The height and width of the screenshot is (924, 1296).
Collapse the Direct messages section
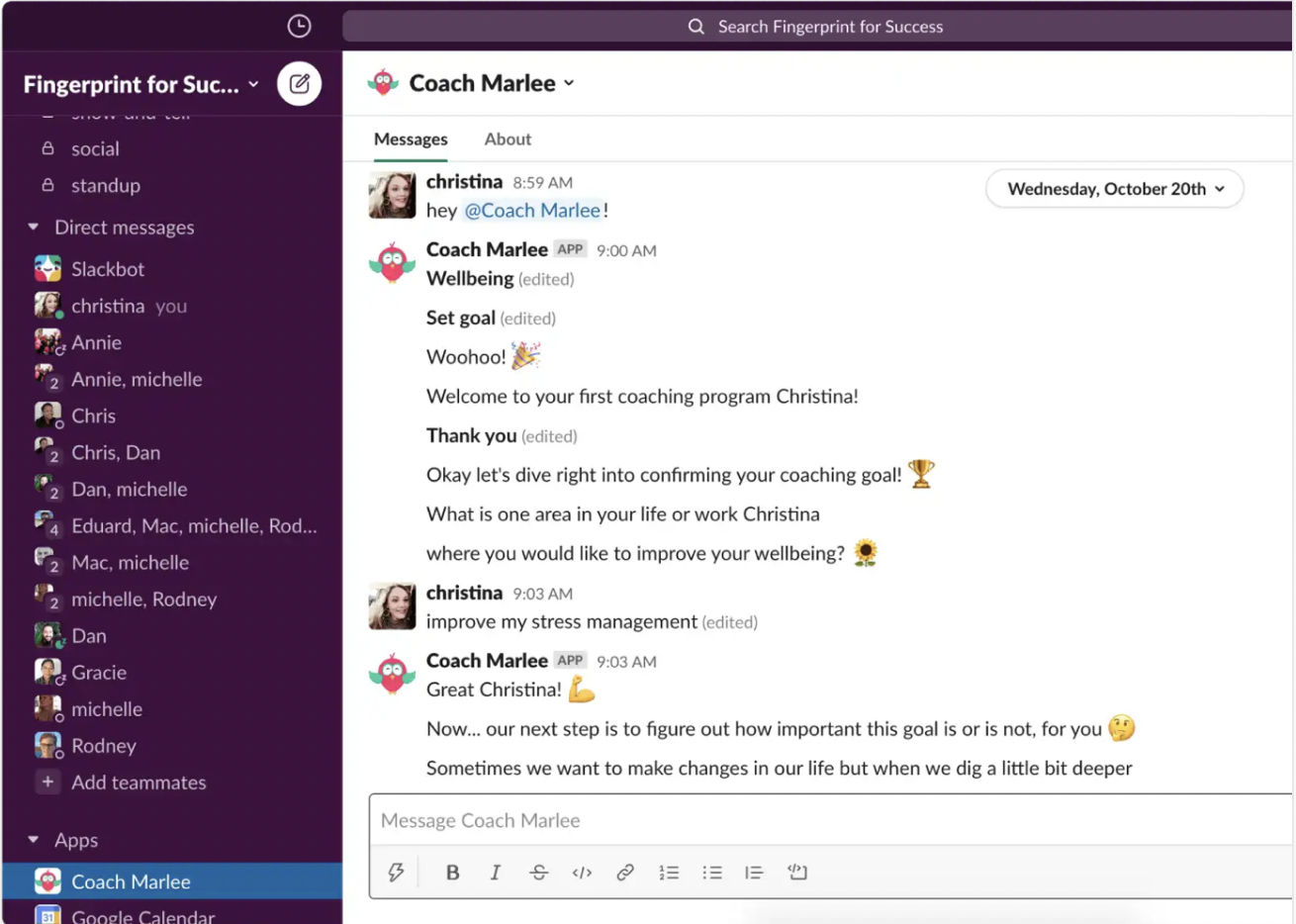(34, 228)
